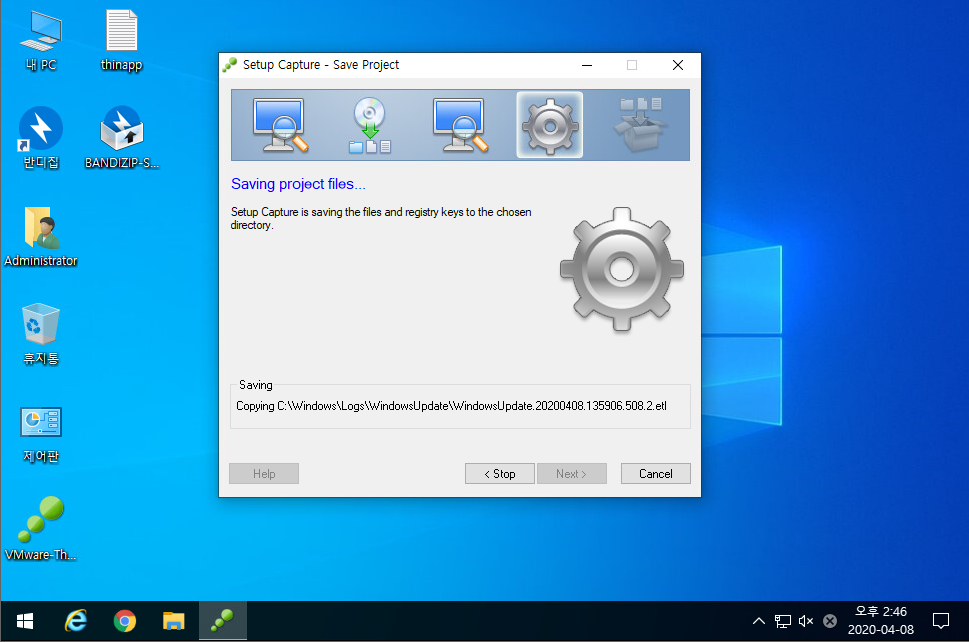This screenshot has width=969, height=642.
Task: Click the disabled Next button
Action: point(572,474)
